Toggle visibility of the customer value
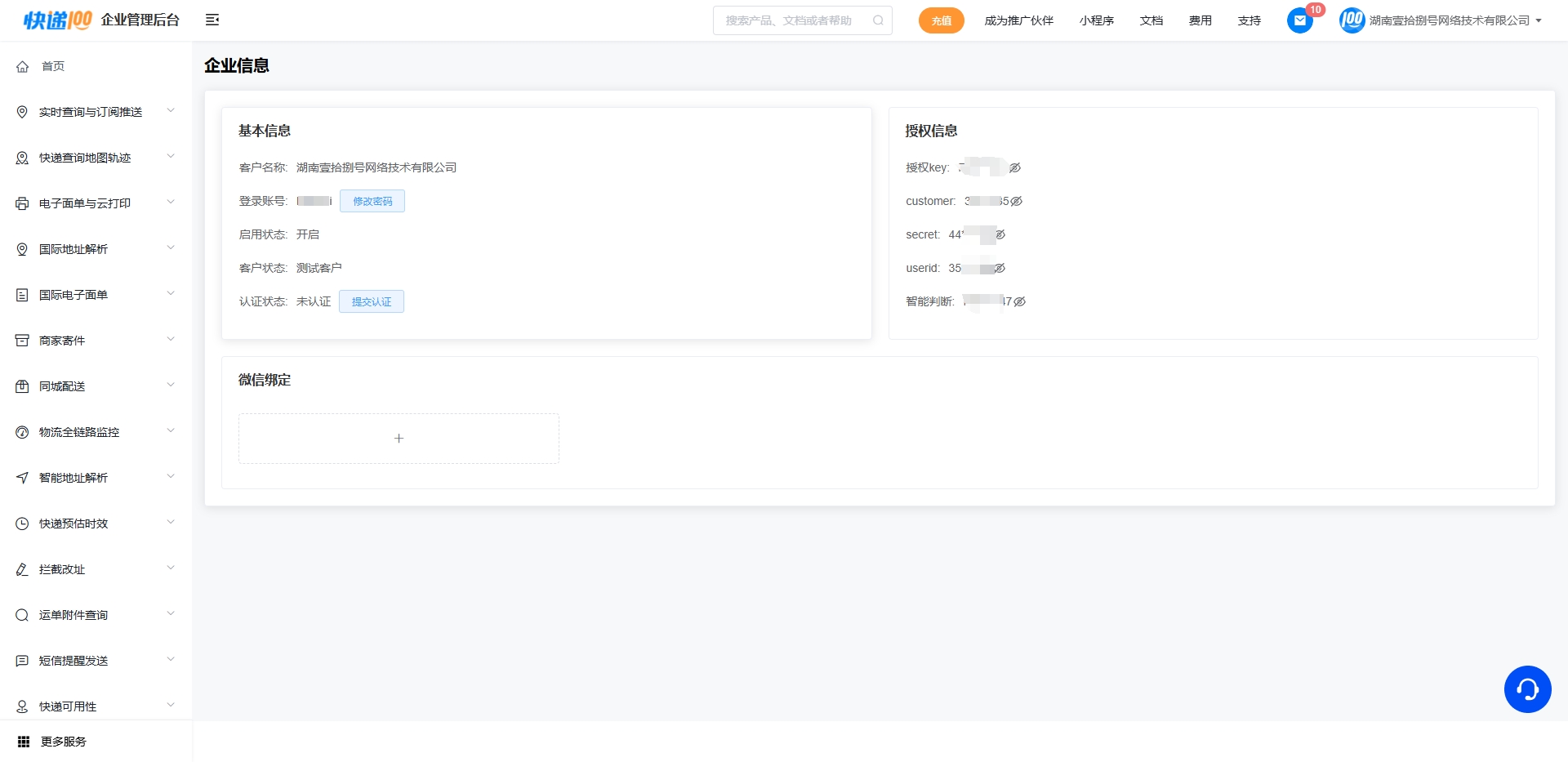This screenshot has height=762, width=1568. click(1017, 201)
